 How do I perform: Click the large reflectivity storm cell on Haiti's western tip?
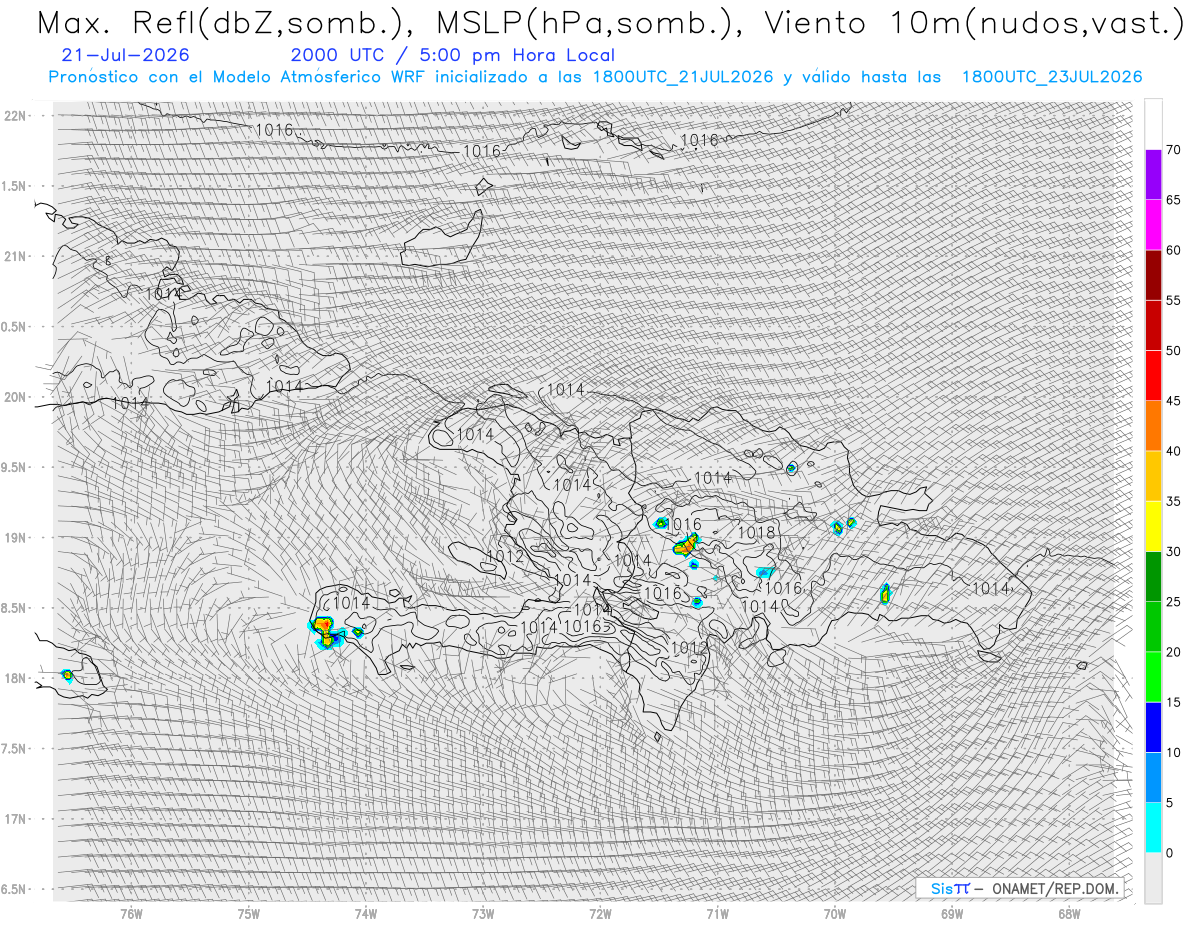click(x=326, y=632)
